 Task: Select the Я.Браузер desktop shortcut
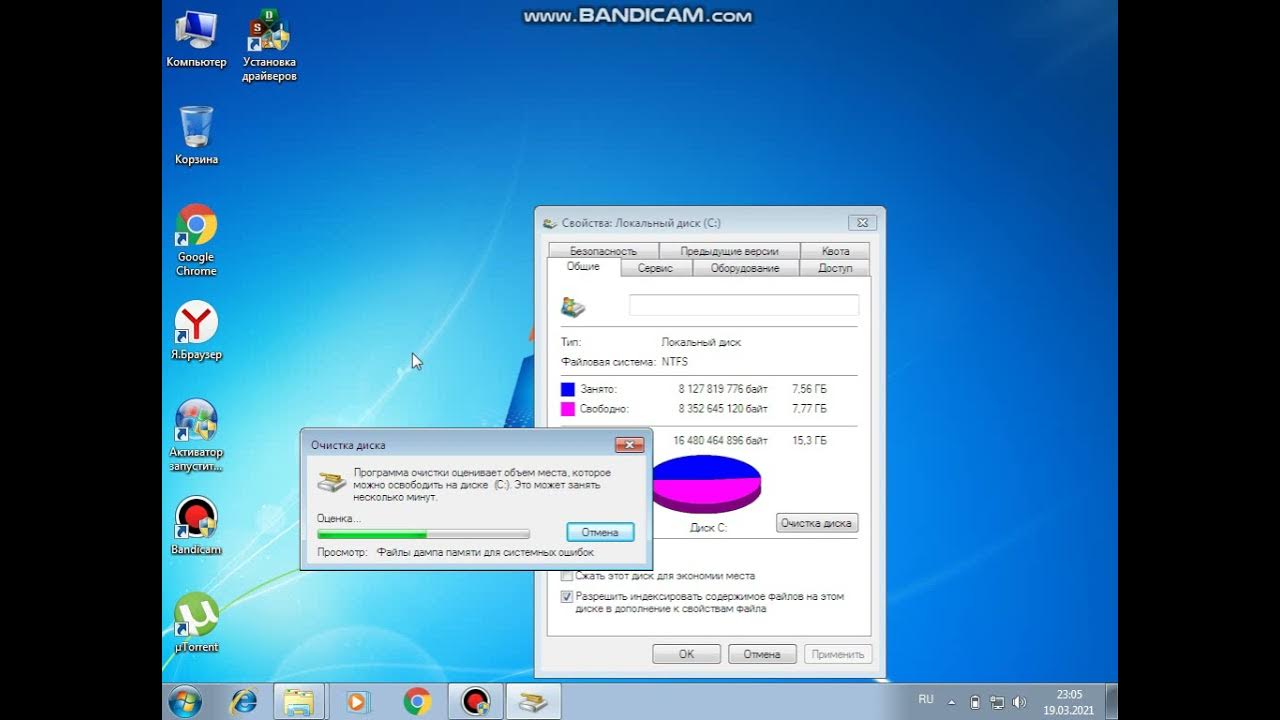196,330
